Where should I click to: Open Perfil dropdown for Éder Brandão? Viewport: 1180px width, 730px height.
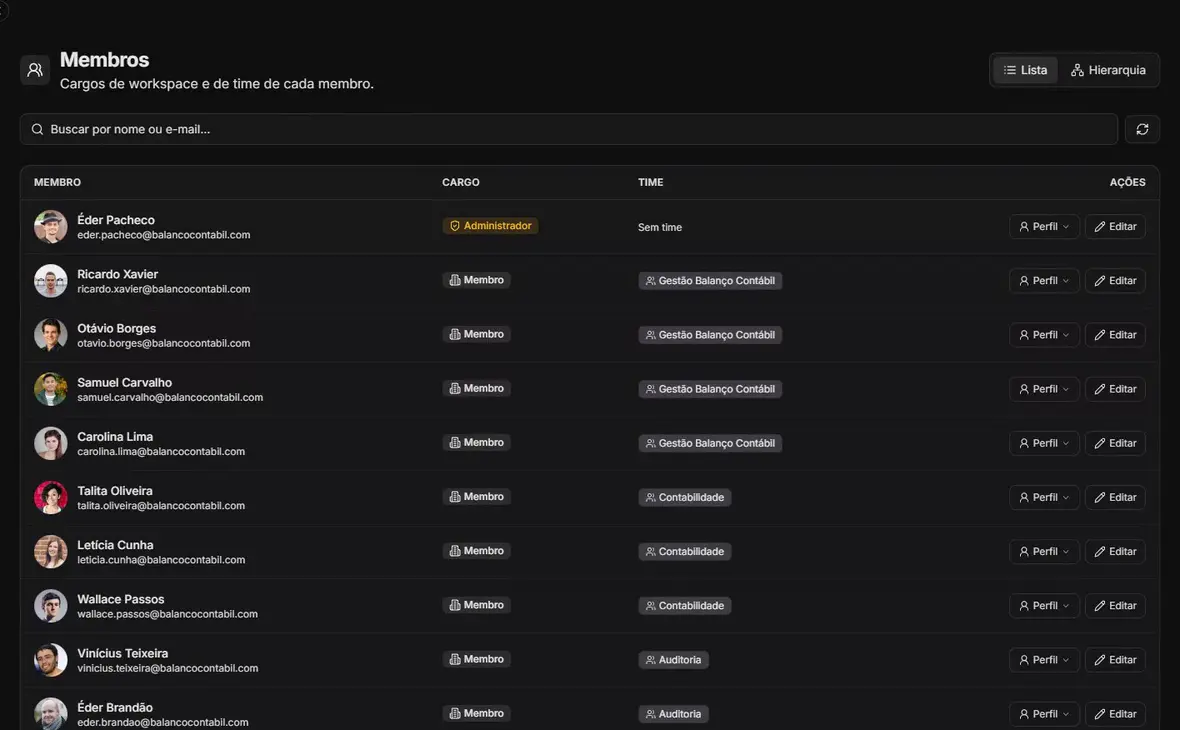click(x=1044, y=714)
